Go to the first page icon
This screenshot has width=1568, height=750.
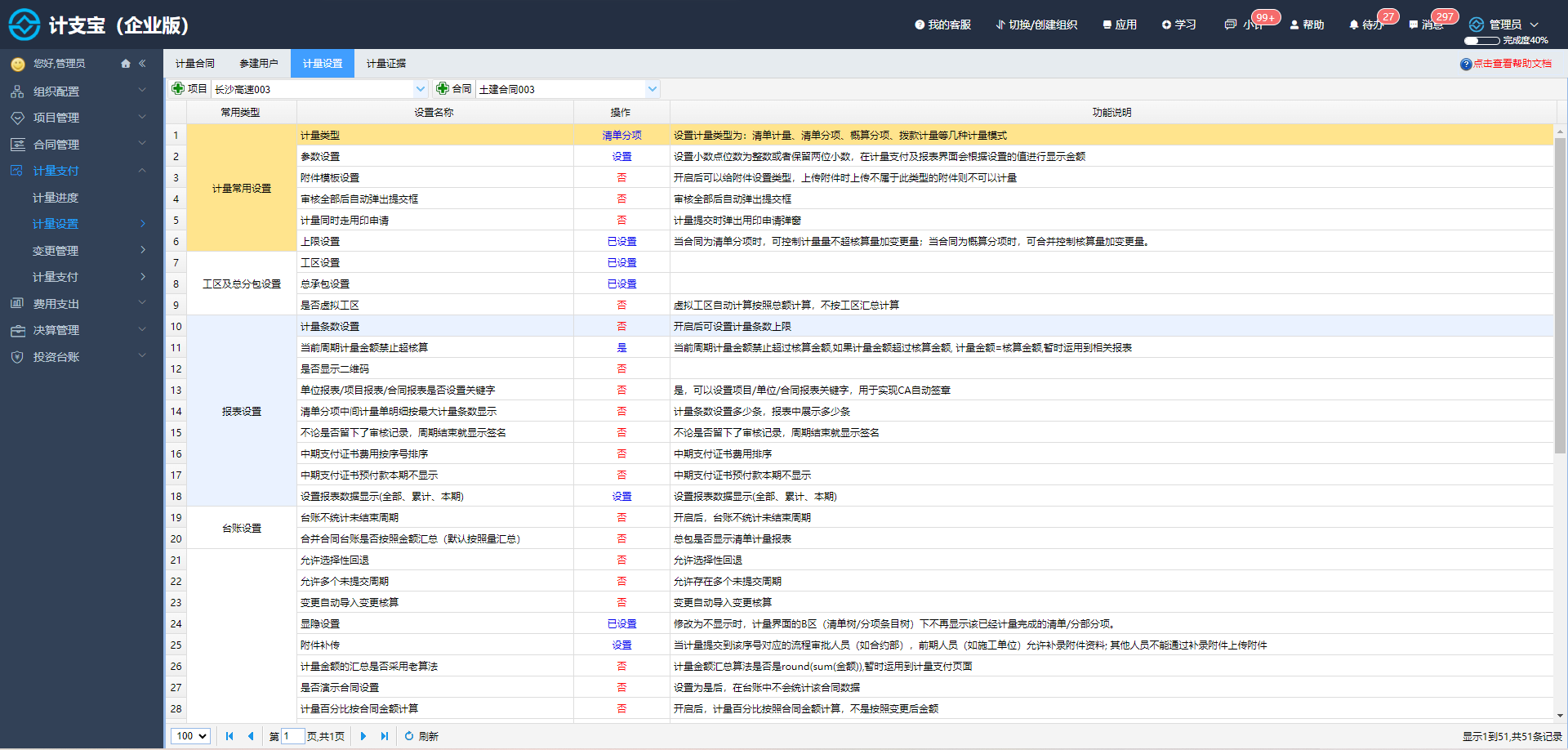click(x=229, y=736)
